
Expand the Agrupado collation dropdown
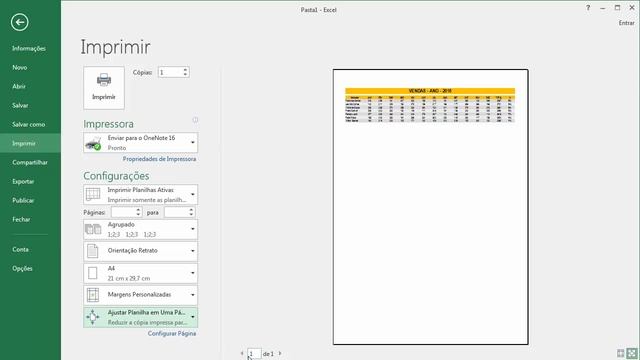pos(140,229)
